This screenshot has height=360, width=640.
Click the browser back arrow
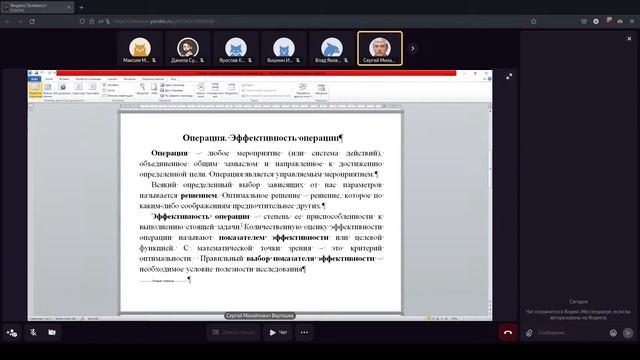point(8,21)
